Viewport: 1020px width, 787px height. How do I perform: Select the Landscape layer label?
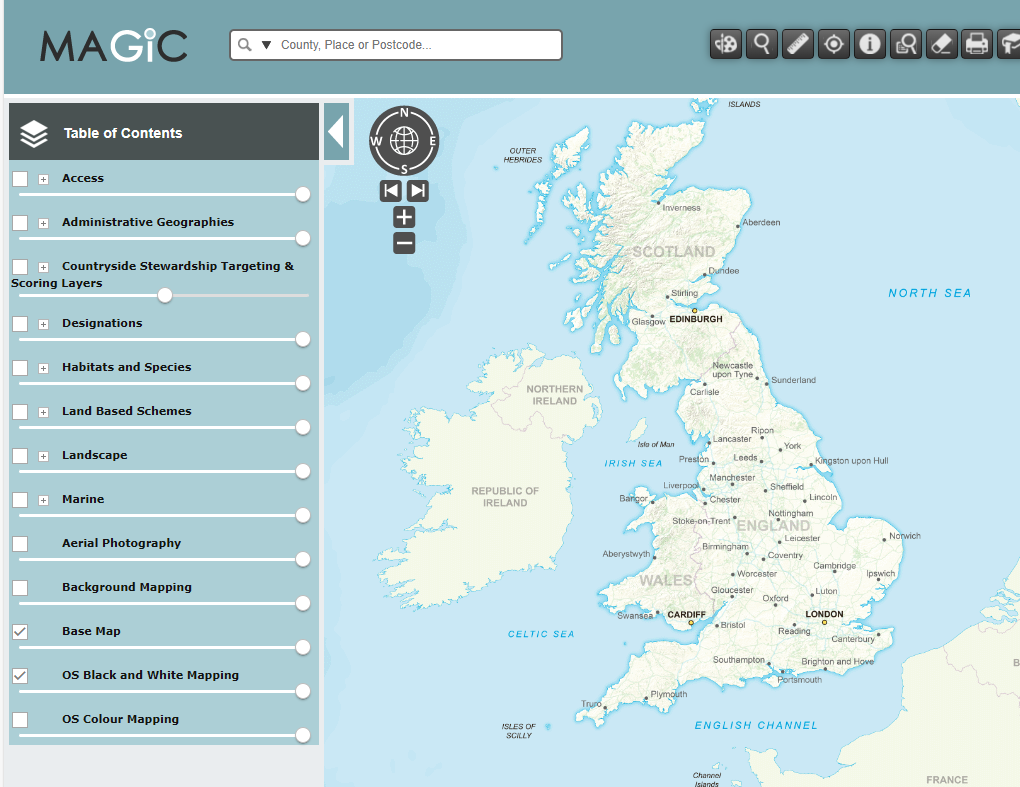click(x=94, y=455)
